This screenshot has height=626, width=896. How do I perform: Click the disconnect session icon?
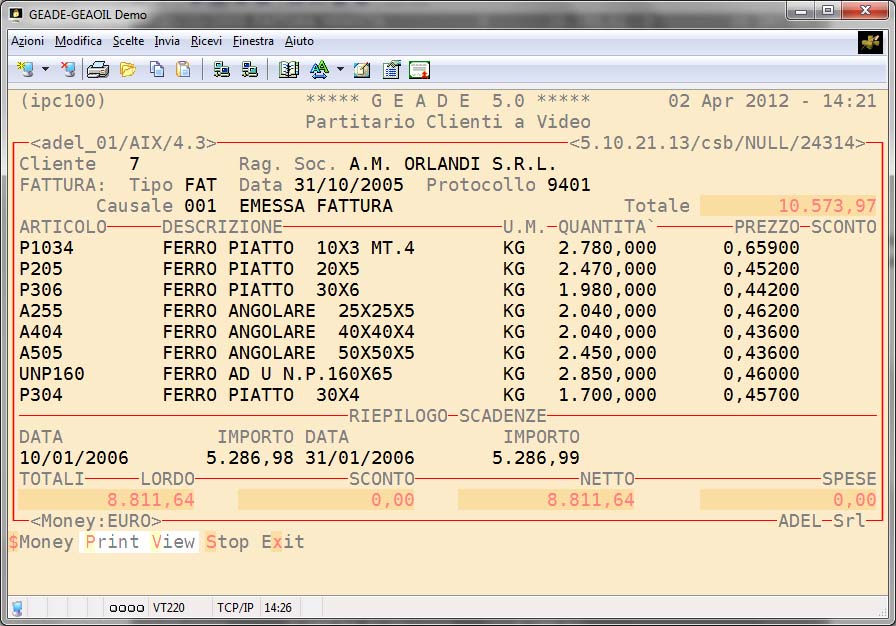click(67, 70)
